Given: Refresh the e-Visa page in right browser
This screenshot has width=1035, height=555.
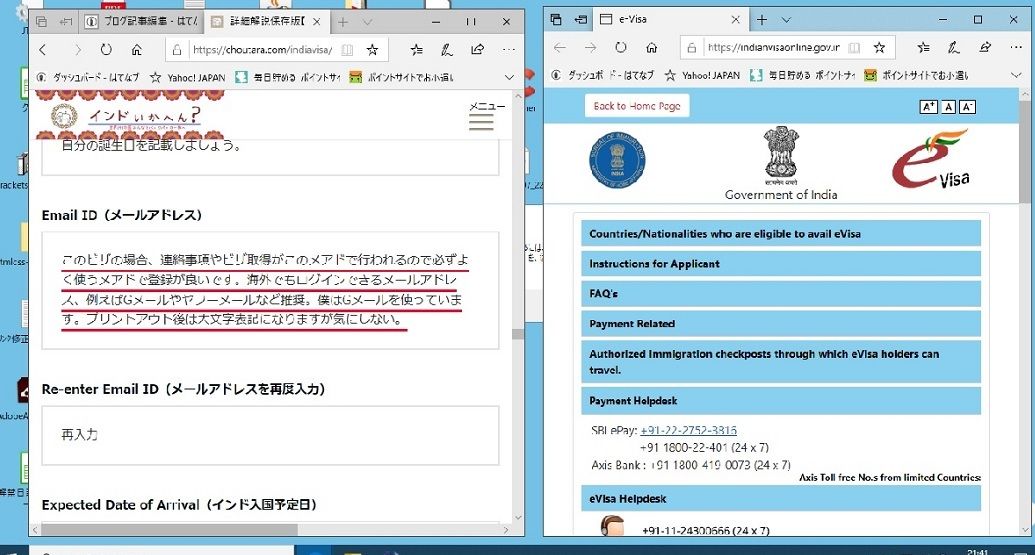Looking at the screenshot, I should coord(620,48).
